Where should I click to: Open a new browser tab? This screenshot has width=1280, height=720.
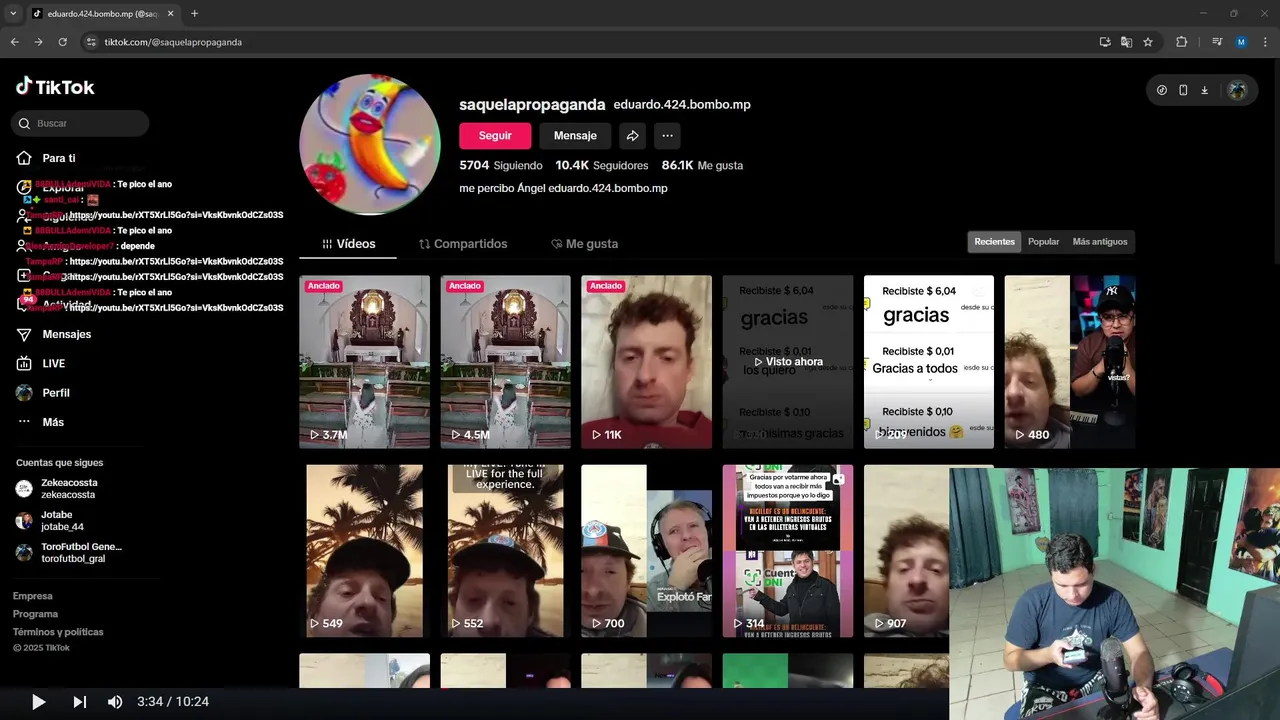(x=194, y=13)
